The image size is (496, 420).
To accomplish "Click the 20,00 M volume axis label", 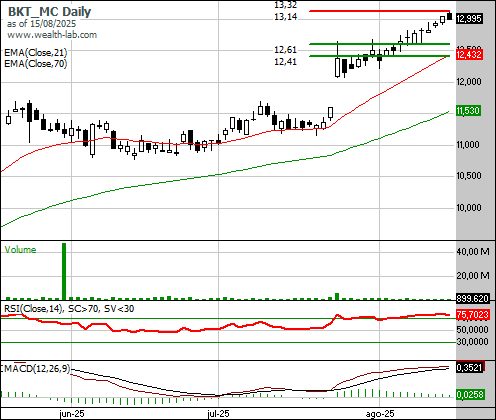I will (473, 275).
